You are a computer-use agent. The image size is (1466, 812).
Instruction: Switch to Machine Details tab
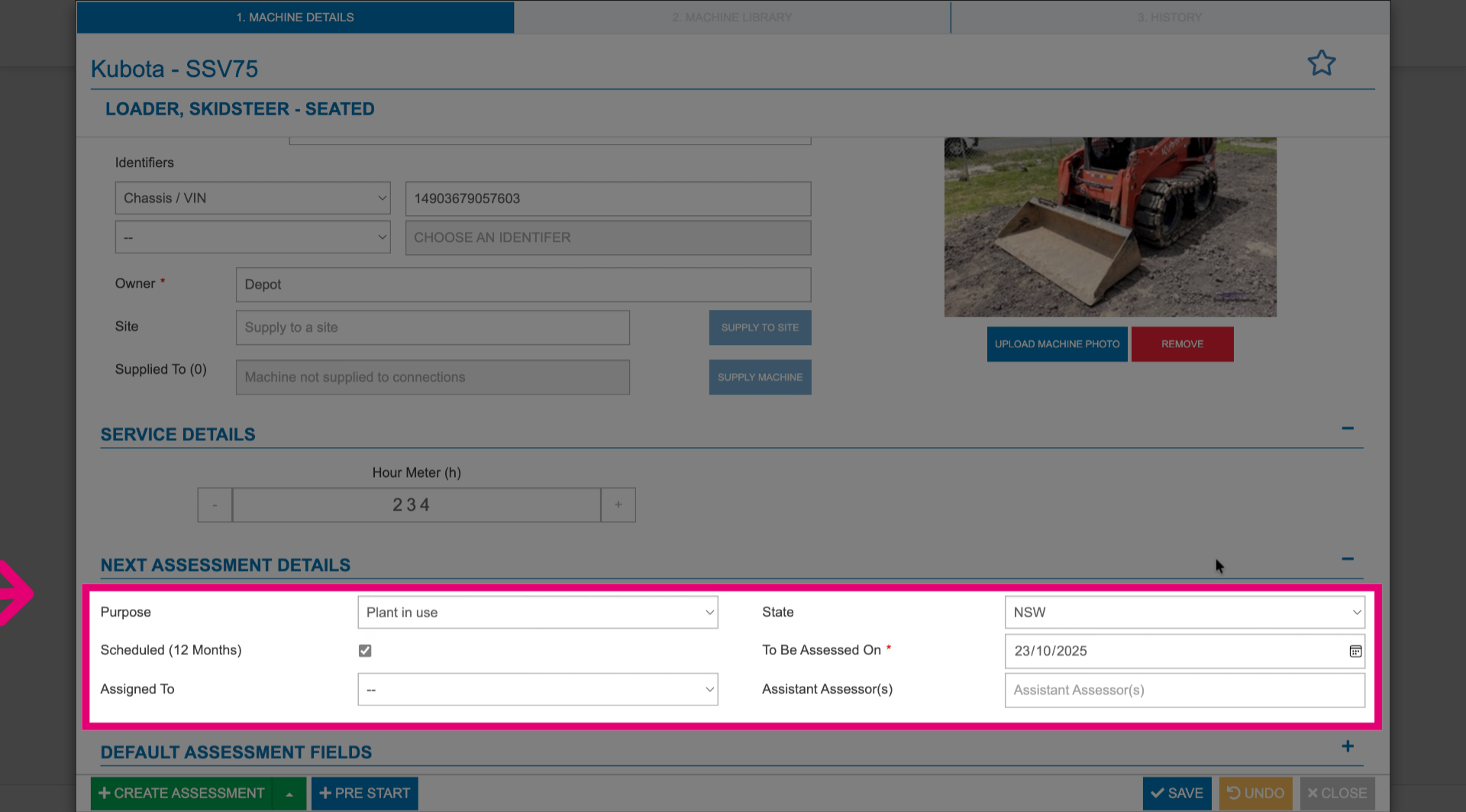click(x=295, y=17)
